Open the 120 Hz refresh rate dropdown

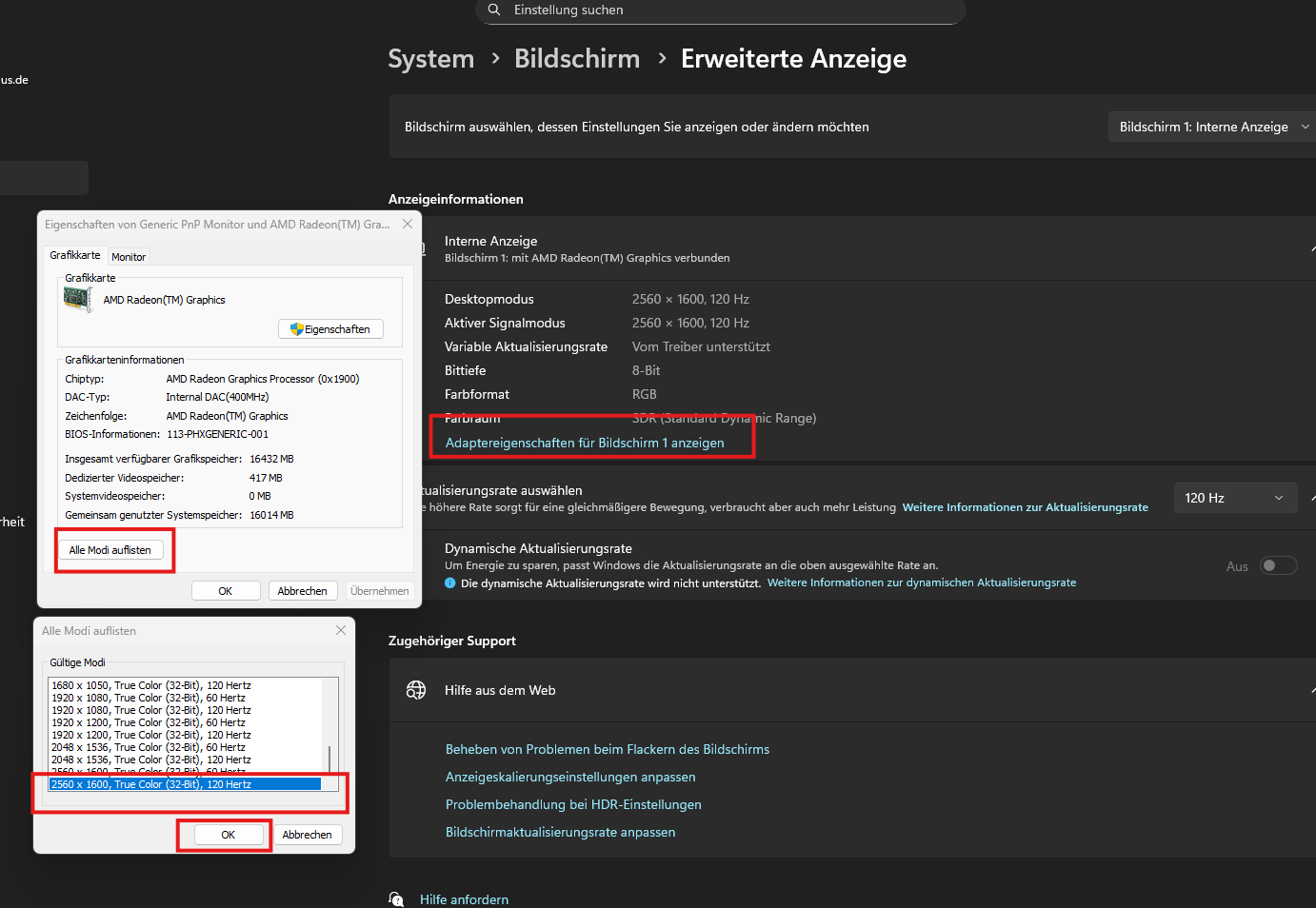point(1235,498)
